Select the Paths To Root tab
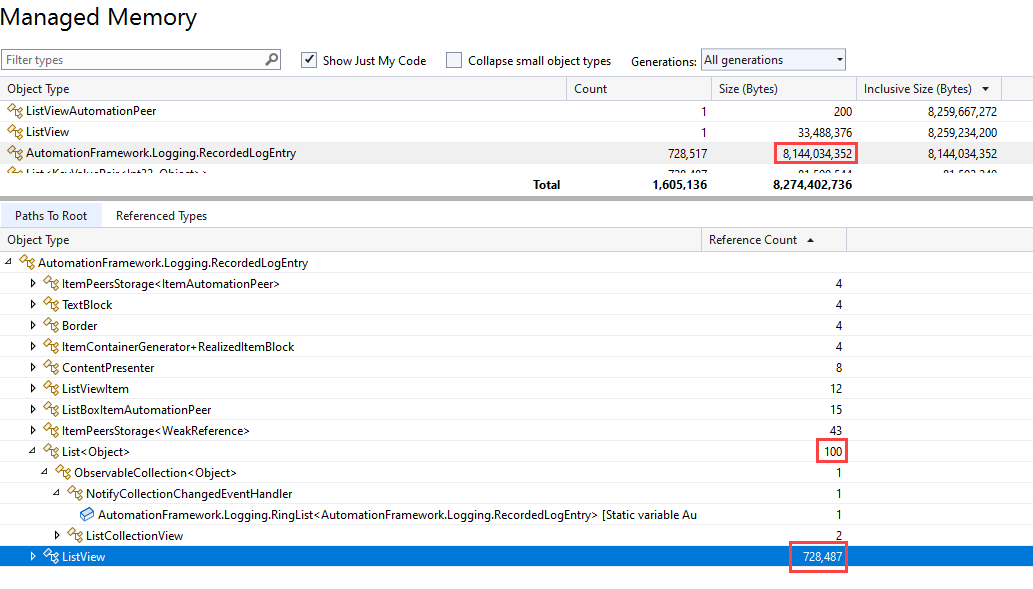 tap(51, 215)
